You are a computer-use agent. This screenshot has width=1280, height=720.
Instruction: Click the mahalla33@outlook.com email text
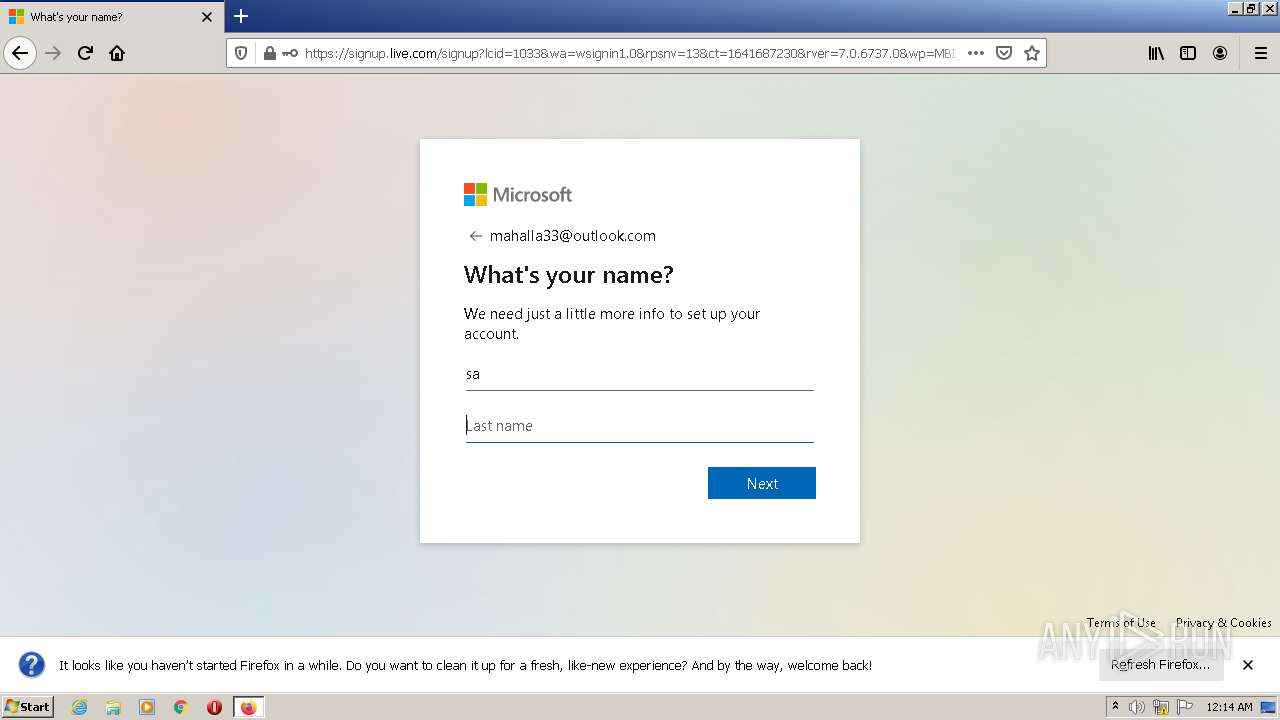[573, 236]
